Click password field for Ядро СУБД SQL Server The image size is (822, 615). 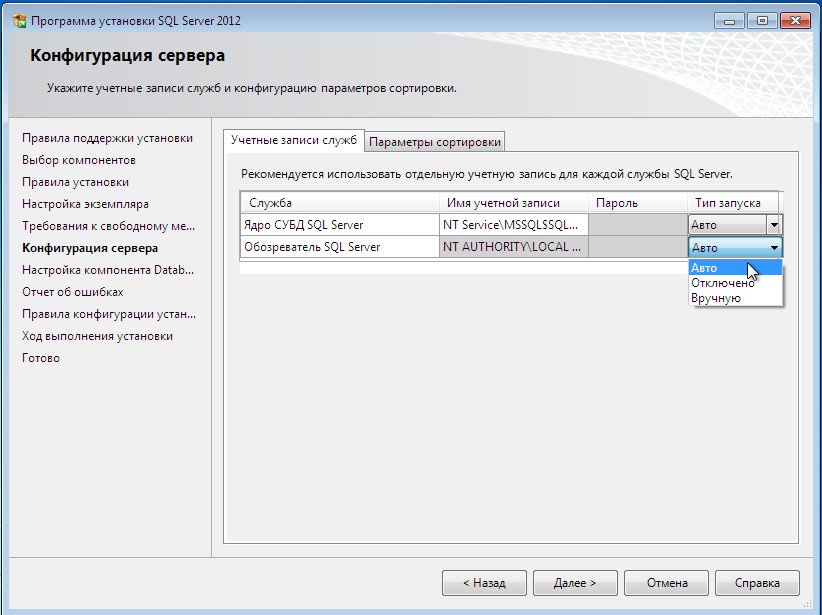638,225
